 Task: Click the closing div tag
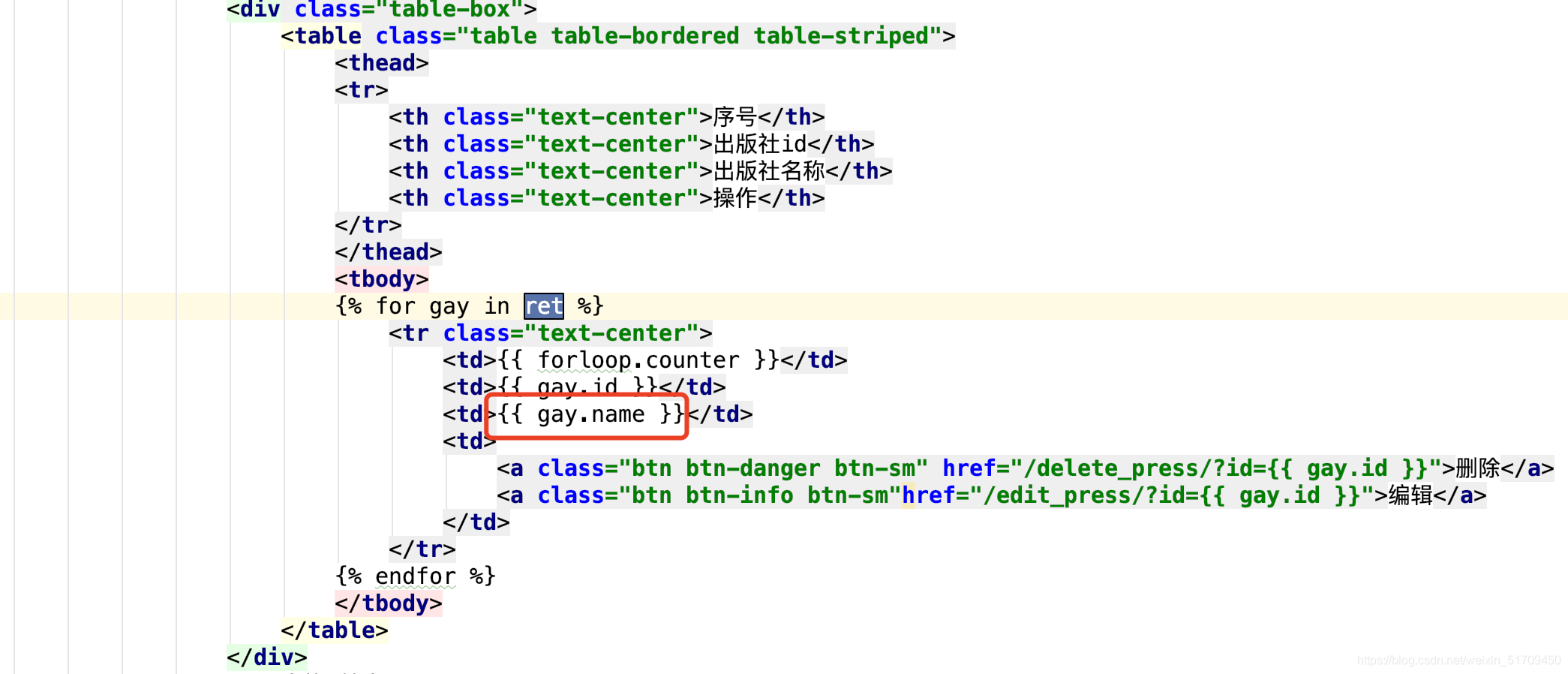pos(267,657)
